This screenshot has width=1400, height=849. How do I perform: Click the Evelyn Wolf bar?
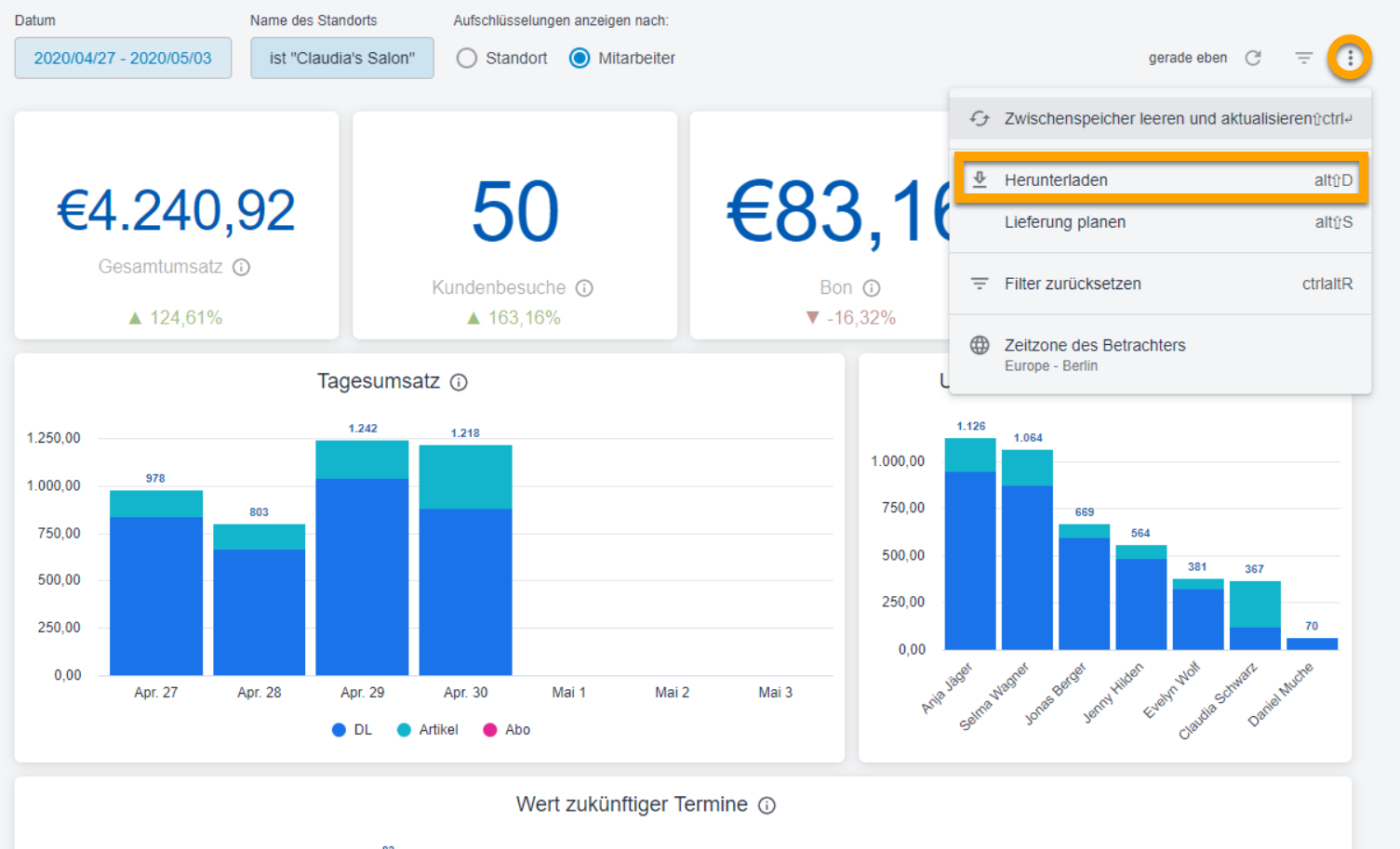click(1198, 615)
